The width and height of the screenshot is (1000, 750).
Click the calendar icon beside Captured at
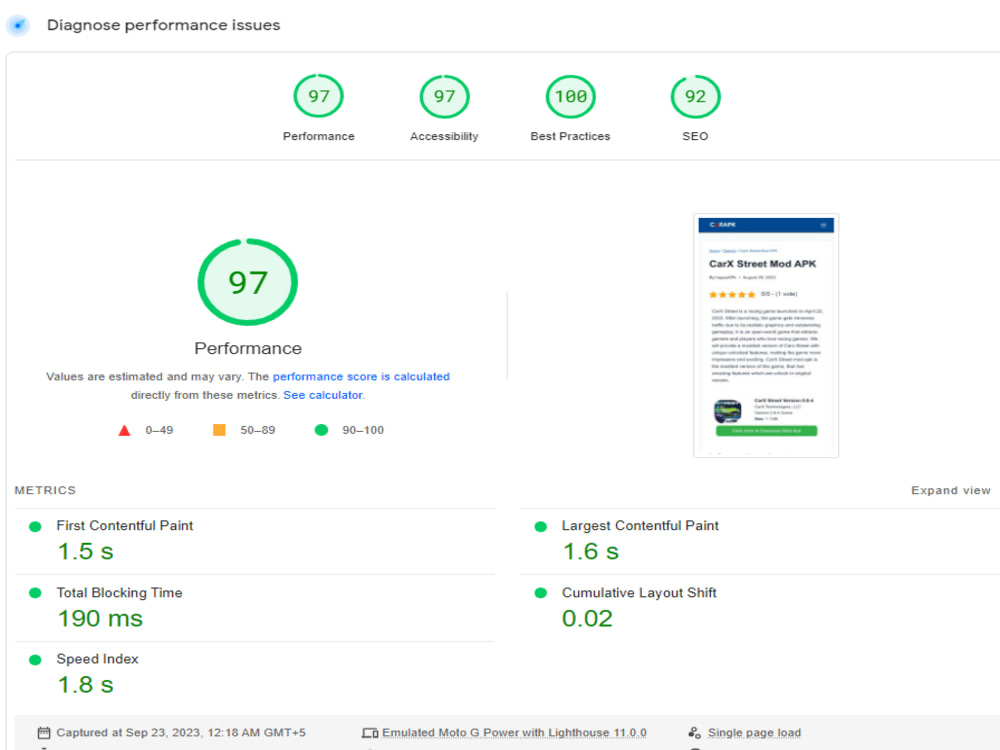click(x=43, y=733)
